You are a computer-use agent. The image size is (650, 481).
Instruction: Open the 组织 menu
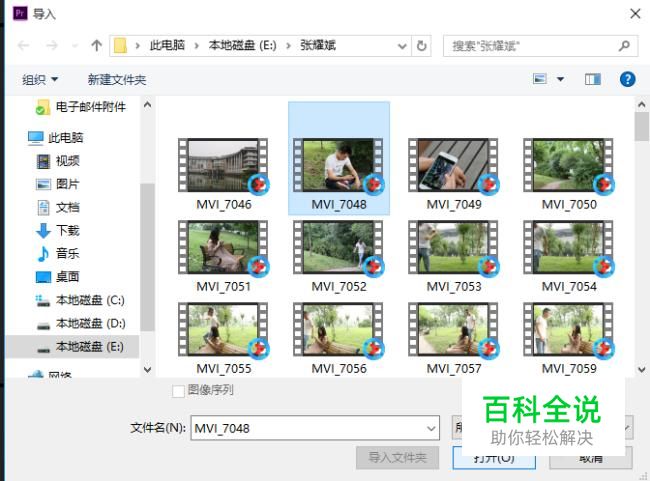pos(40,79)
